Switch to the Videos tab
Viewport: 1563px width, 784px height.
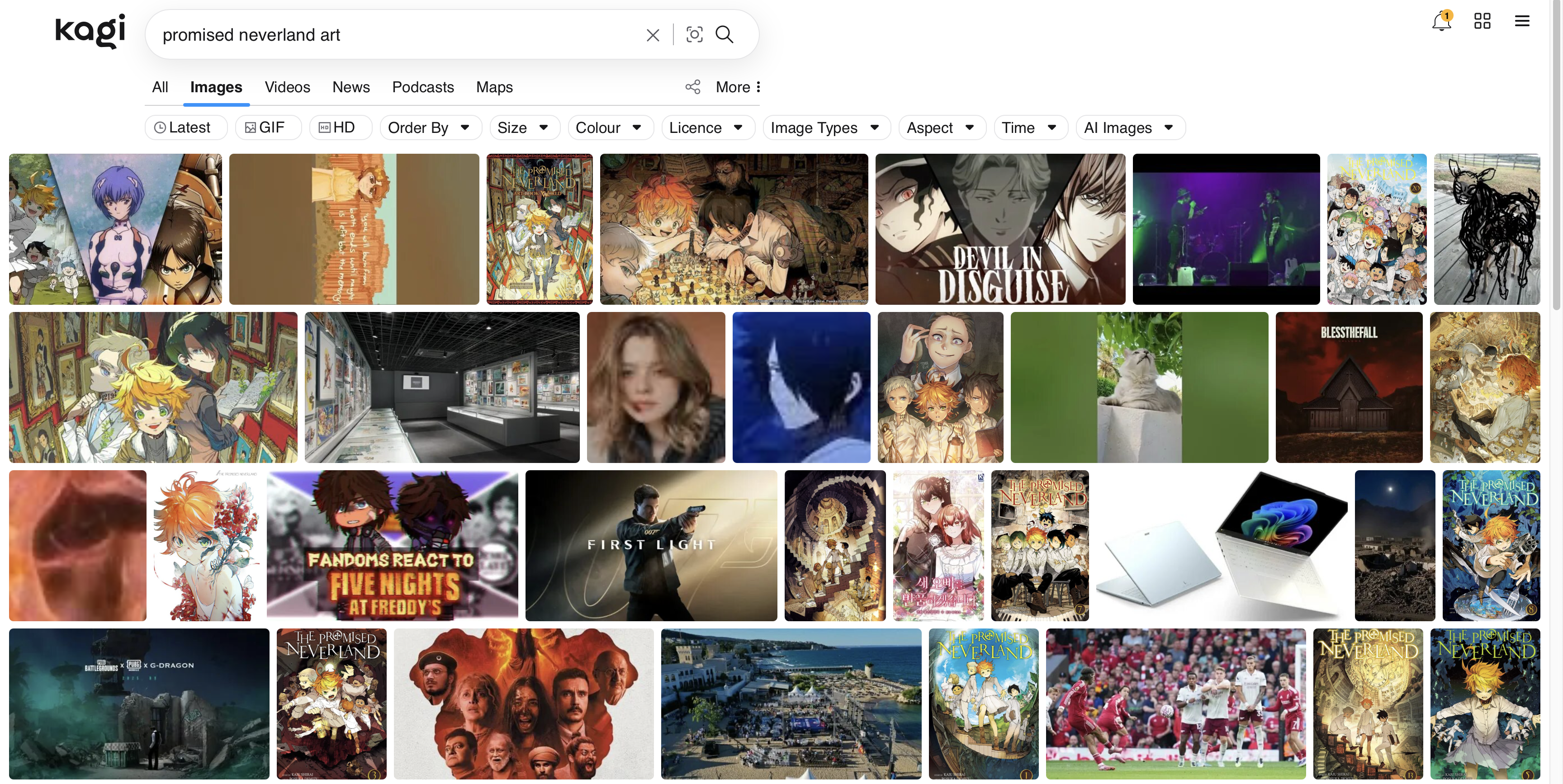[x=287, y=87]
